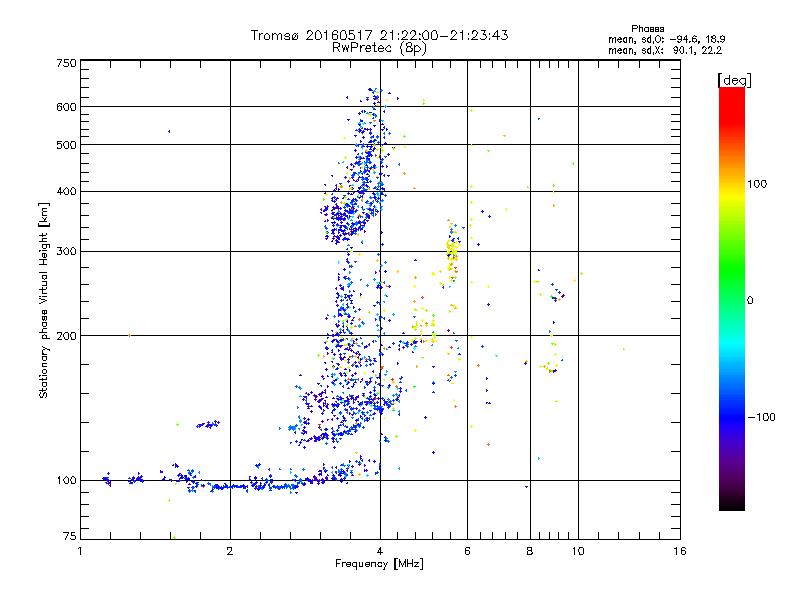Click the yellow echo cluster near 300 km
The image size is (800, 600).
click(452, 251)
